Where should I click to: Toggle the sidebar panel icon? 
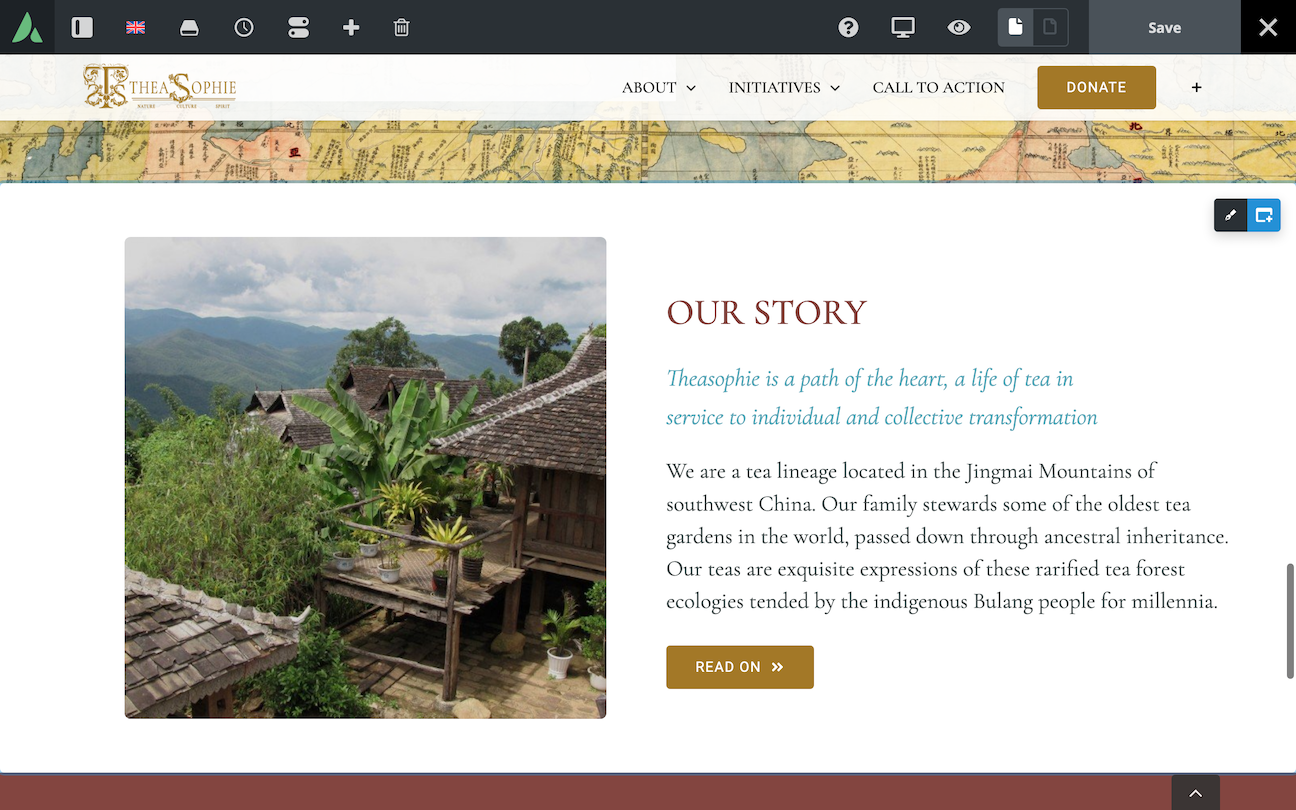(x=82, y=28)
